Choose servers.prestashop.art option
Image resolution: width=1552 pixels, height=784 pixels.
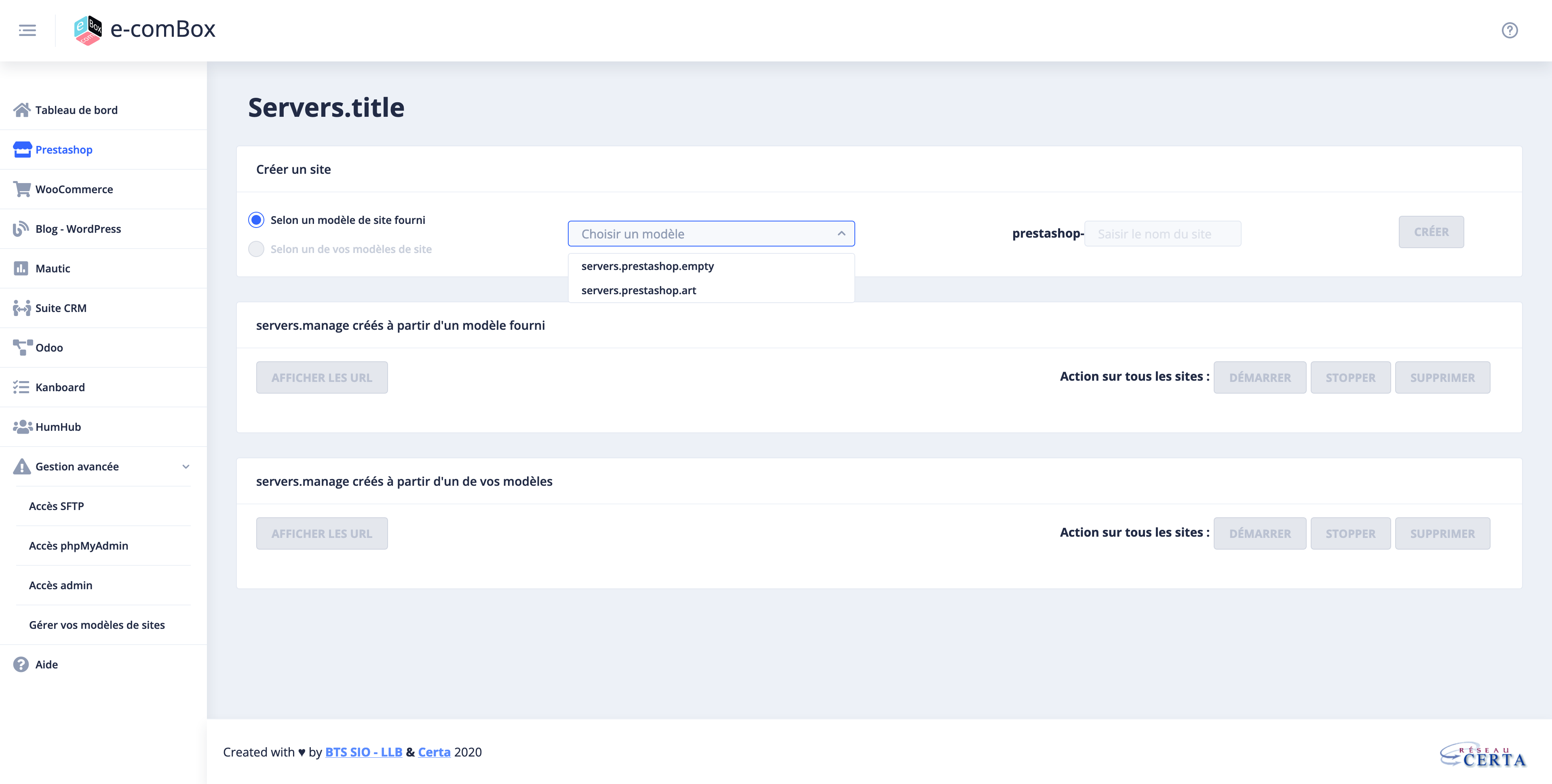pos(711,291)
